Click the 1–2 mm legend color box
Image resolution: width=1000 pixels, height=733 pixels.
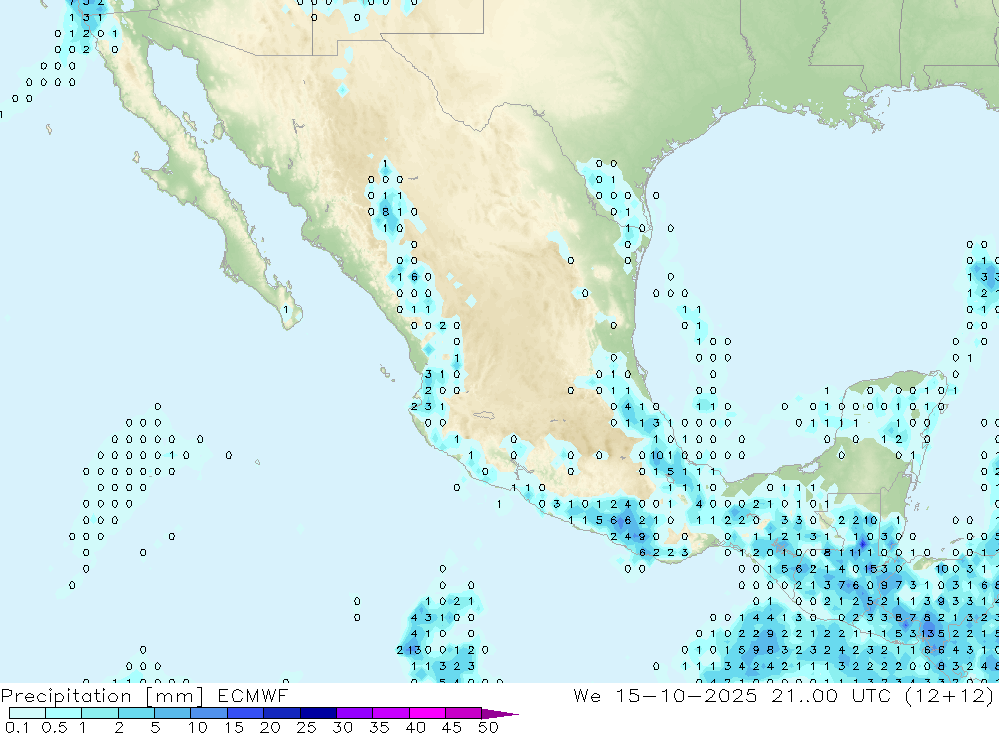tap(99, 713)
